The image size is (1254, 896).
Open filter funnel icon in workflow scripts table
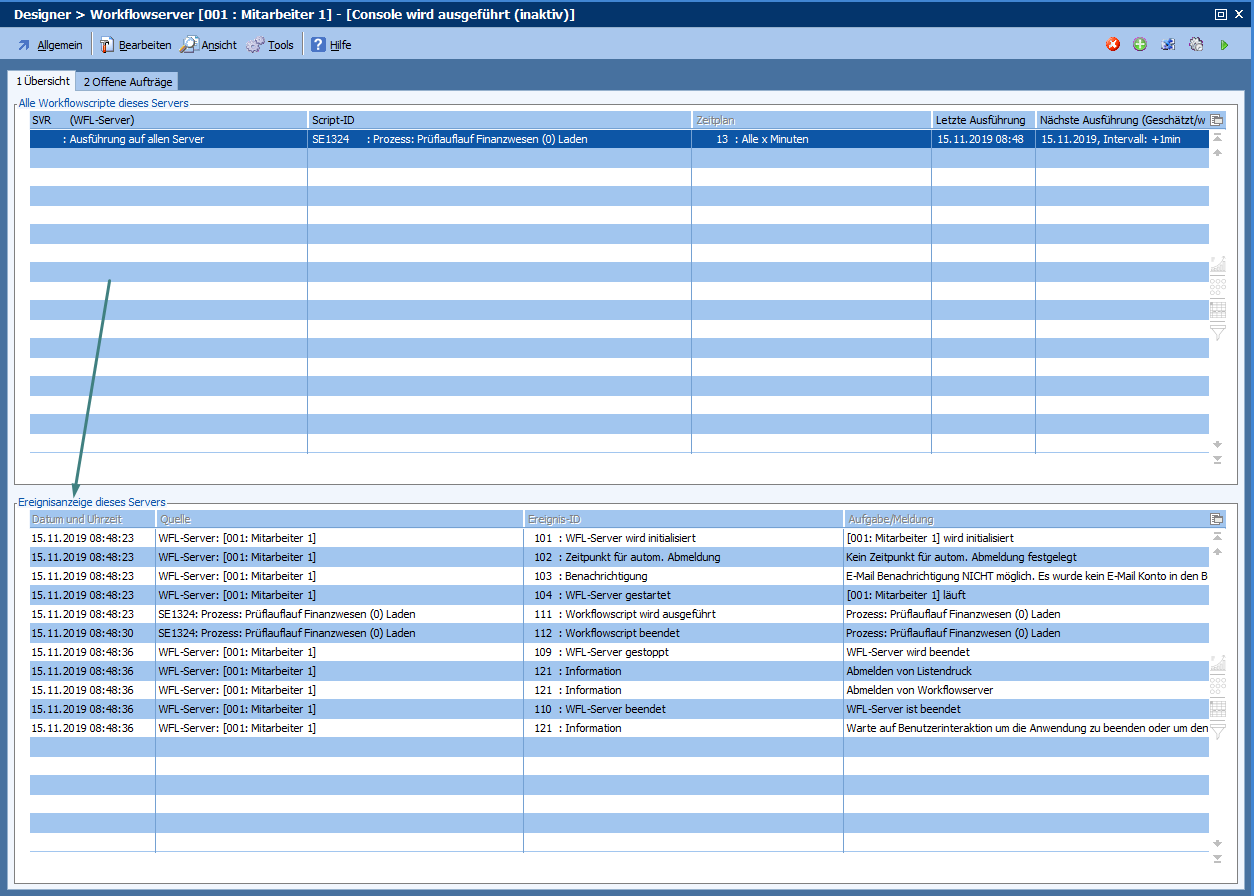coord(1217,332)
